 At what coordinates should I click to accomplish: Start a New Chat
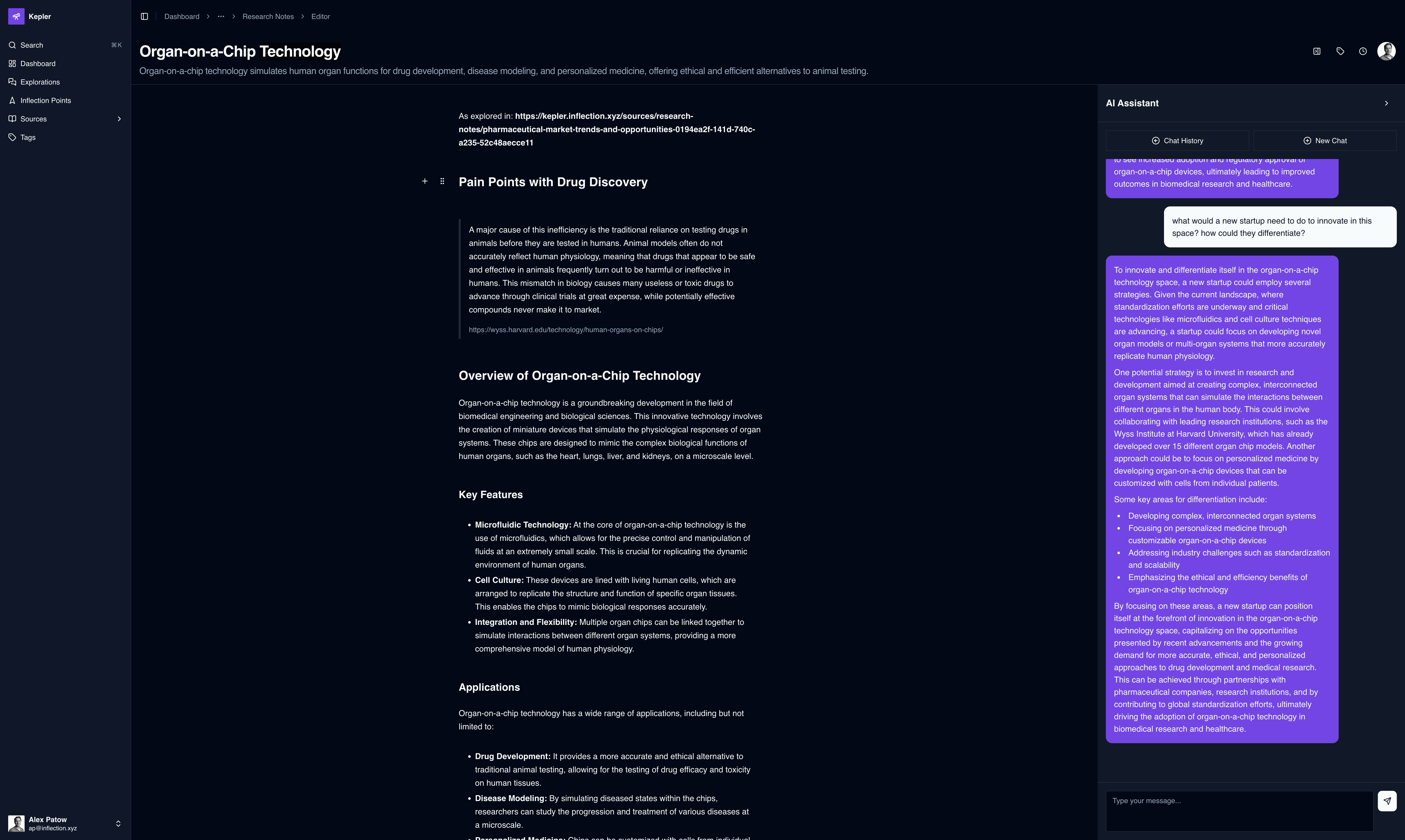[x=1325, y=140]
